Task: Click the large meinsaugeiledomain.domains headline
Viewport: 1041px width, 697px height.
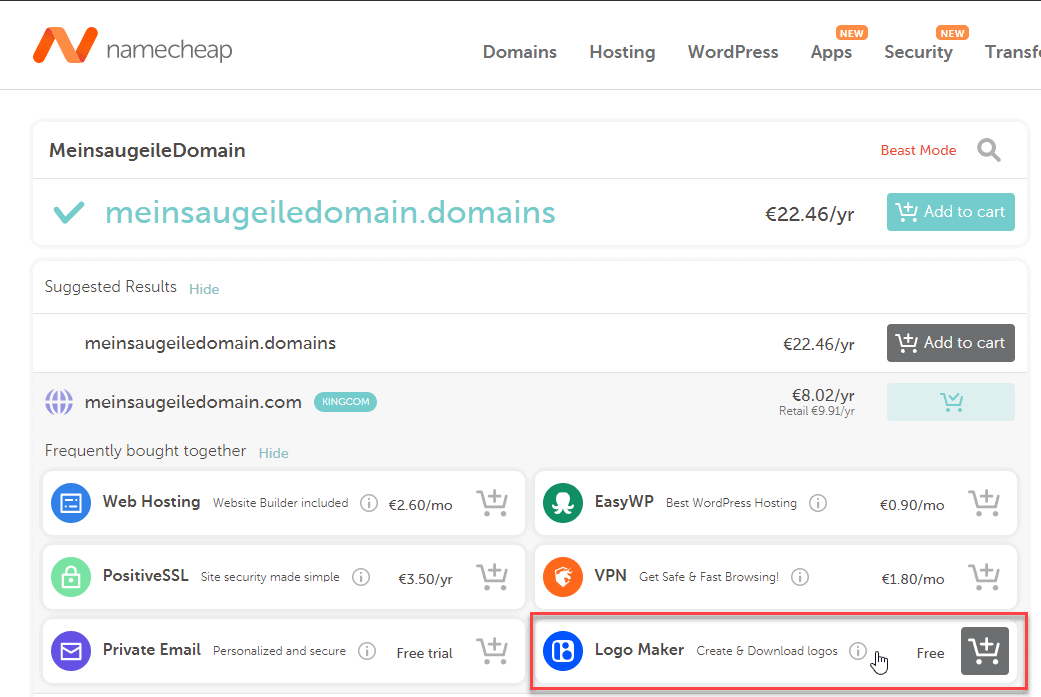Action: (x=330, y=212)
